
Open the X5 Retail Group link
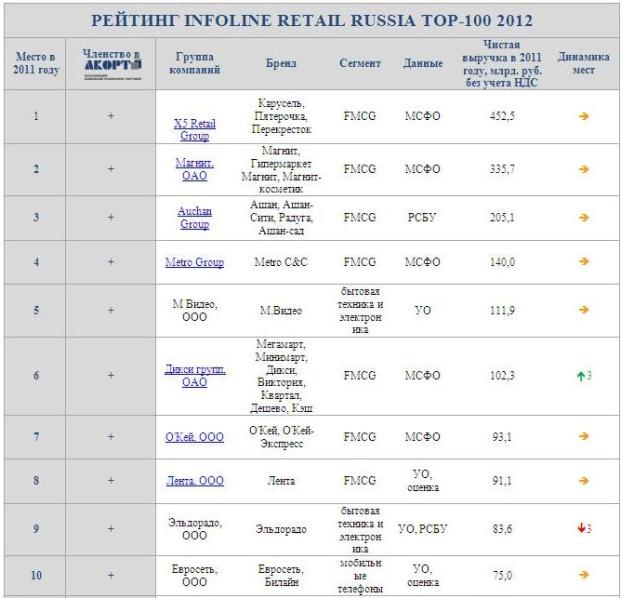click(x=194, y=130)
